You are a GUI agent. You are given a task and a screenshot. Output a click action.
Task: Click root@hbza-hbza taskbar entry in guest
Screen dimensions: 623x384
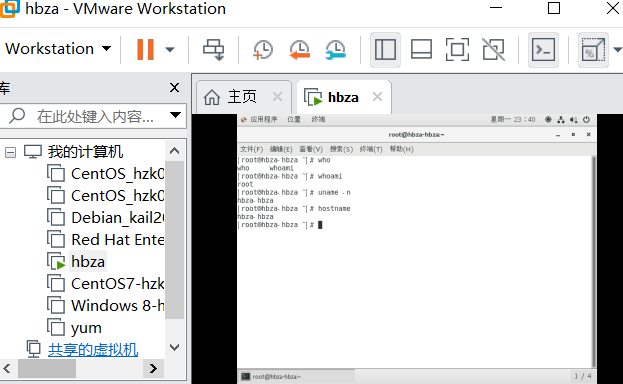click(x=296, y=376)
